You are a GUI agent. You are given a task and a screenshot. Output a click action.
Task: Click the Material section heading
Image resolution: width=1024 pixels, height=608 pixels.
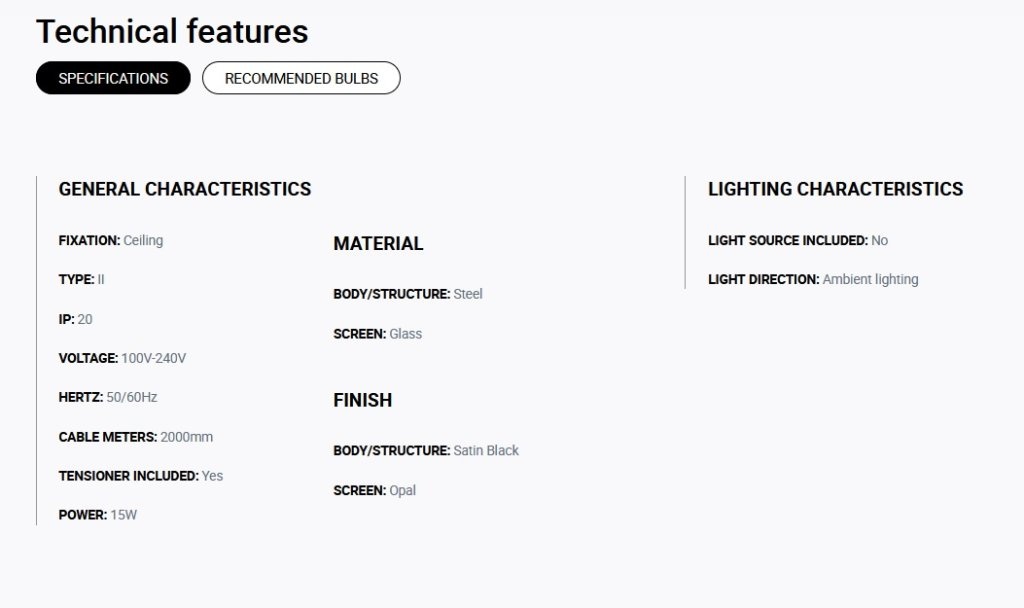[378, 244]
